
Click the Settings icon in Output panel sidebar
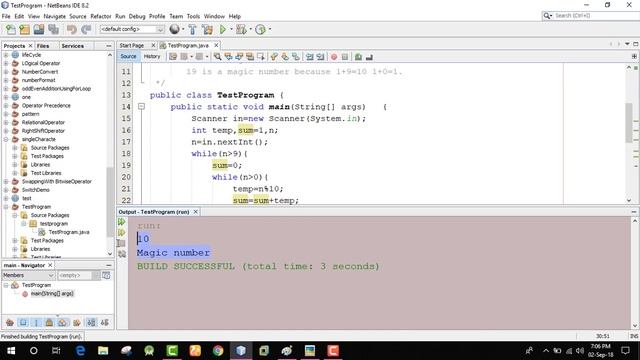122,254
